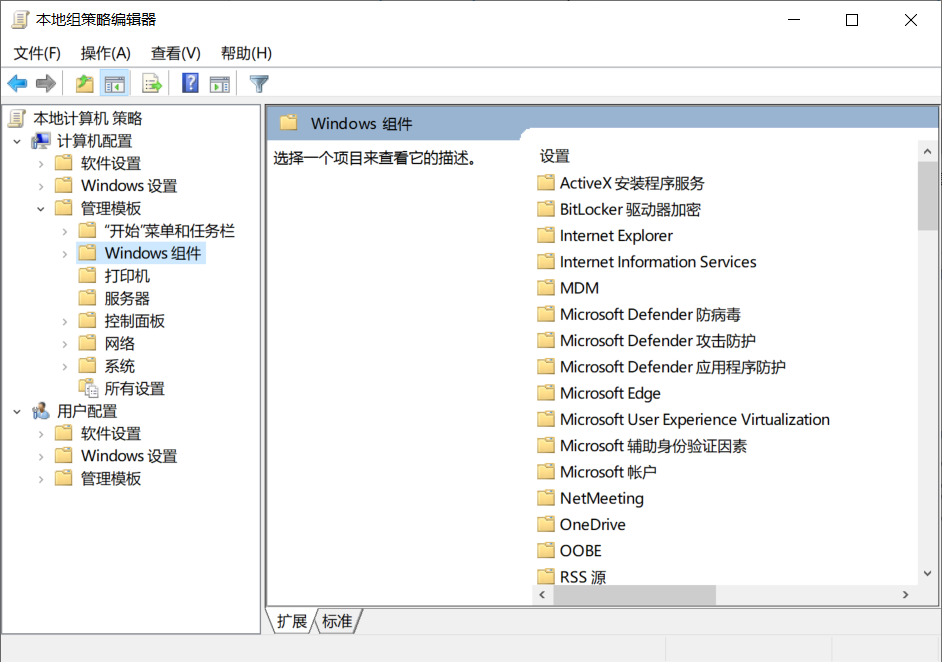Image resolution: width=942 pixels, height=662 pixels.
Task: Collapse the 用户配置 tree node
Action: coord(17,411)
